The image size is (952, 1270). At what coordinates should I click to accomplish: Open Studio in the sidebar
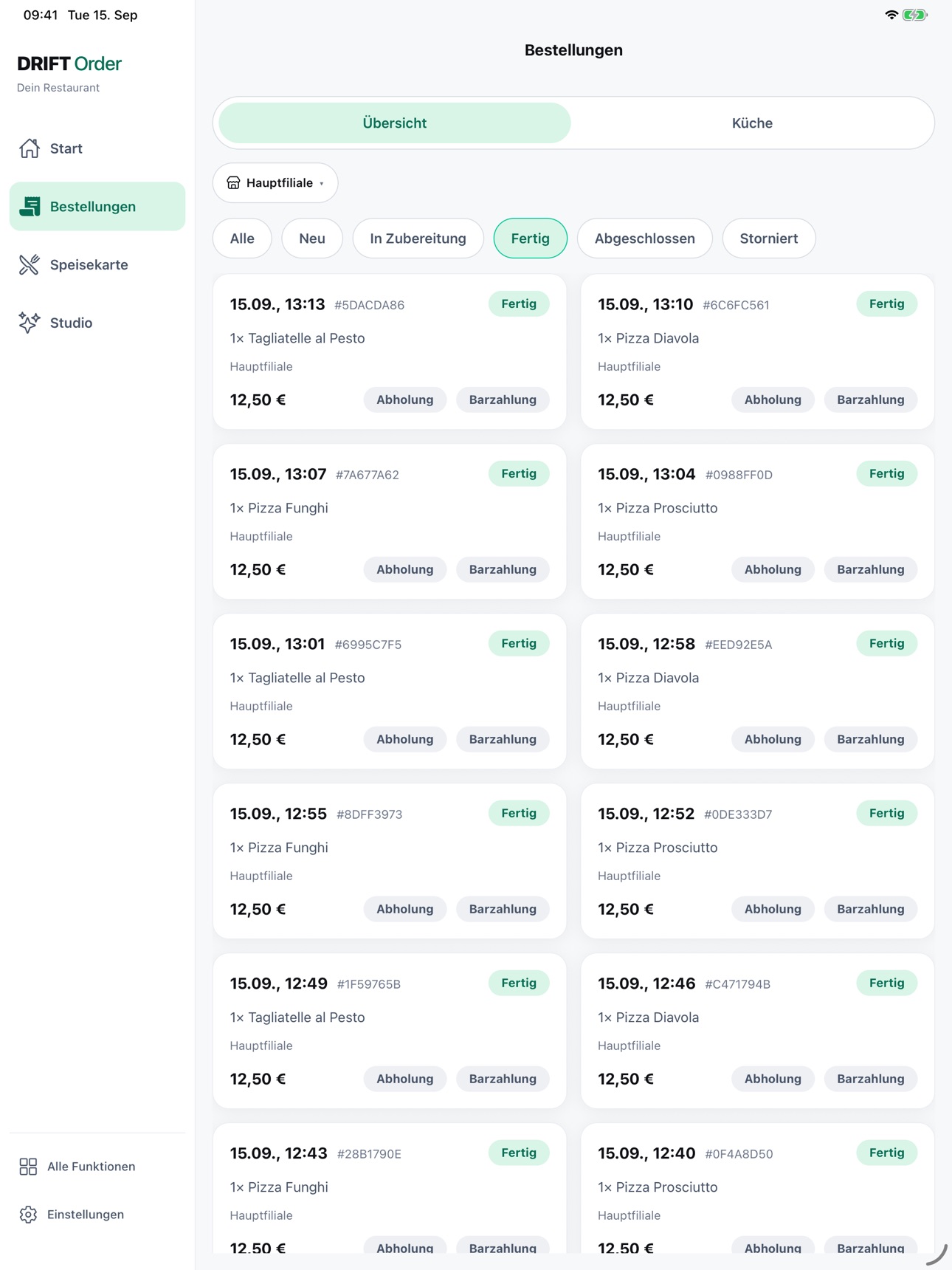point(97,323)
